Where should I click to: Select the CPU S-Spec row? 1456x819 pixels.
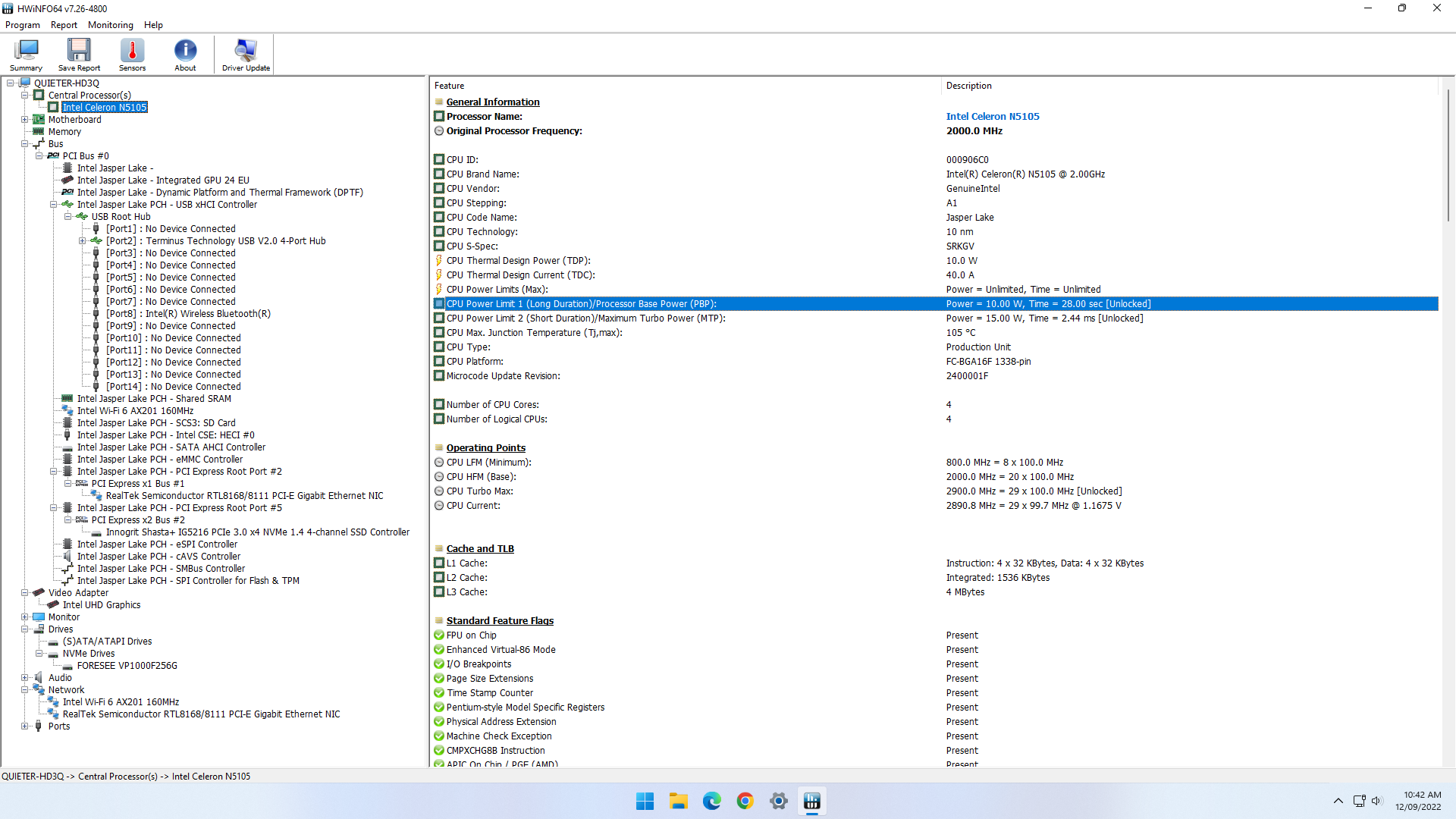[x=934, y=246]
